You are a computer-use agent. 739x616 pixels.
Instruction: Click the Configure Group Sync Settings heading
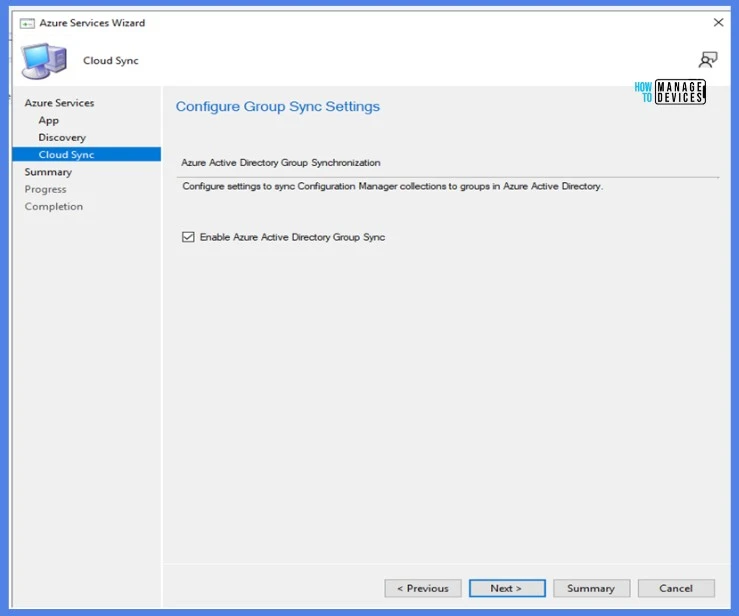pyautogui.click(x=278, y=107)
